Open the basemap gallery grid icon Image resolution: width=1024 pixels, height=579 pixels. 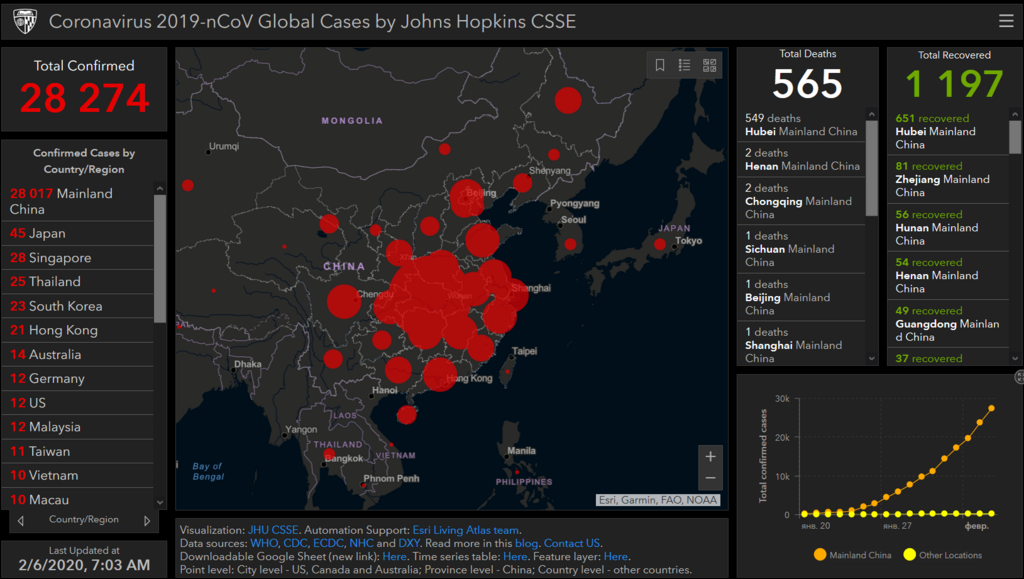[710, 65]
